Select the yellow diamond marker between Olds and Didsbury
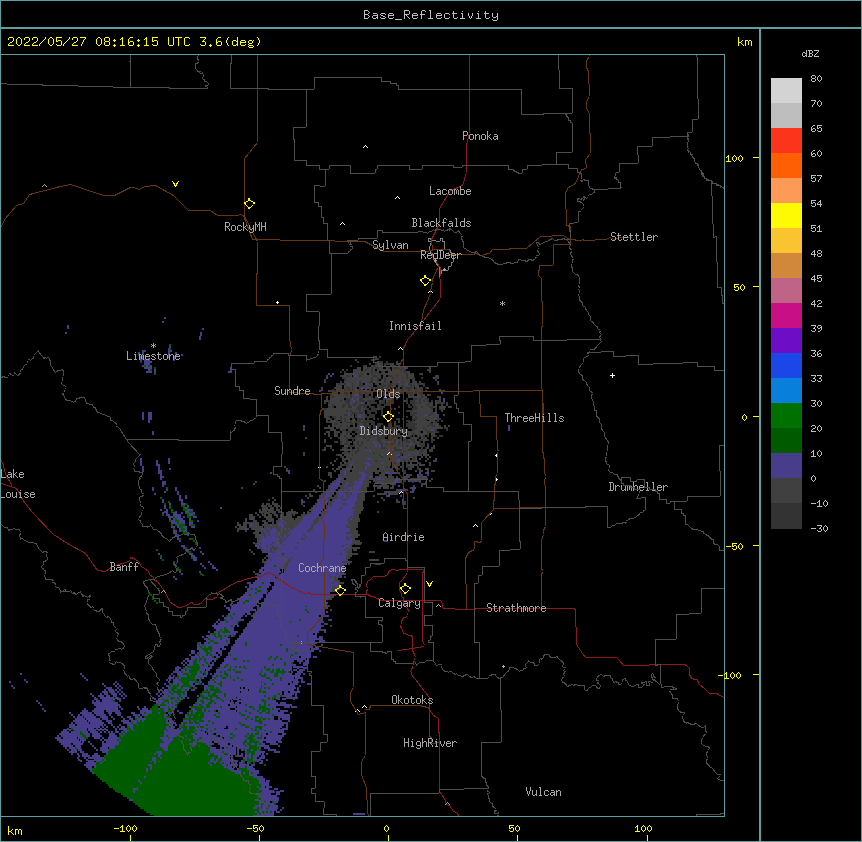Viewport: 862px width, 842px height. (388, 417)
